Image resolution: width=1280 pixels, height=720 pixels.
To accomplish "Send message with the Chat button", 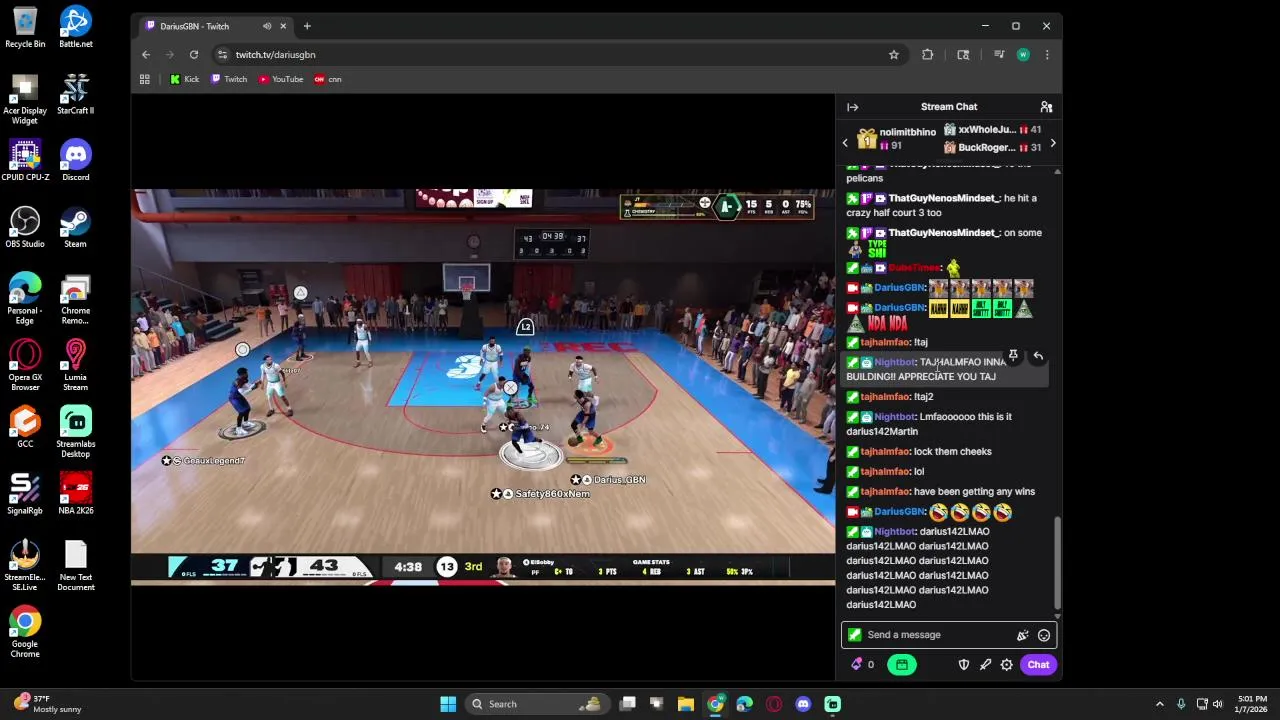I will click(1038, 665).
